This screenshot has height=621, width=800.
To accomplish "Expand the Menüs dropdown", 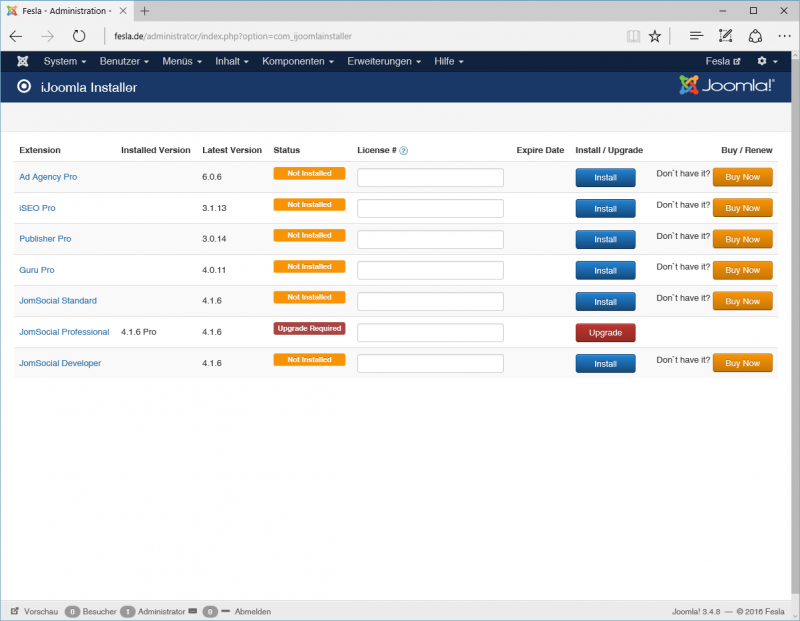I will (182, 61).
